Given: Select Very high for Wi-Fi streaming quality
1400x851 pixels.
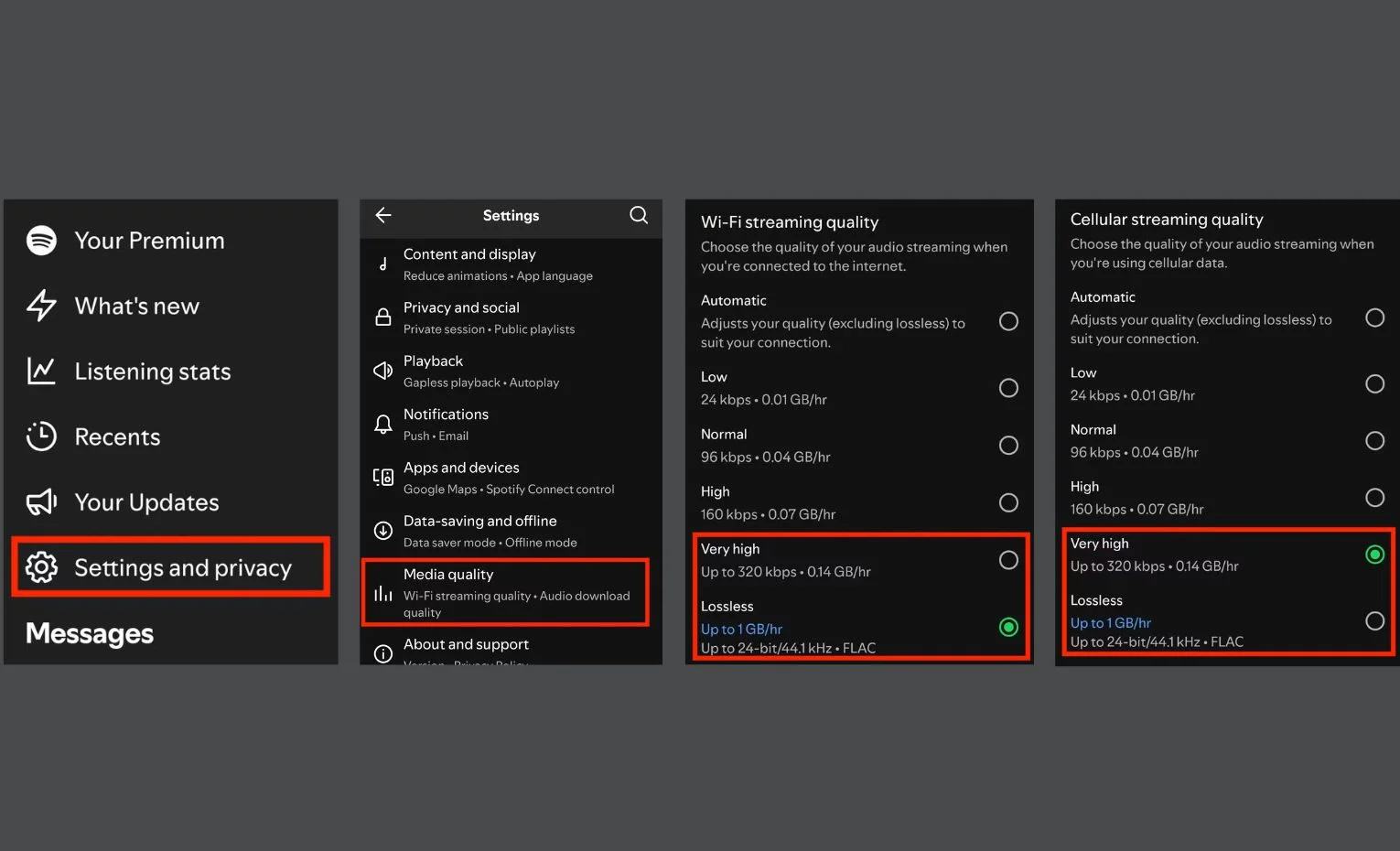Looking at the screenshot, I should 1008,560.
